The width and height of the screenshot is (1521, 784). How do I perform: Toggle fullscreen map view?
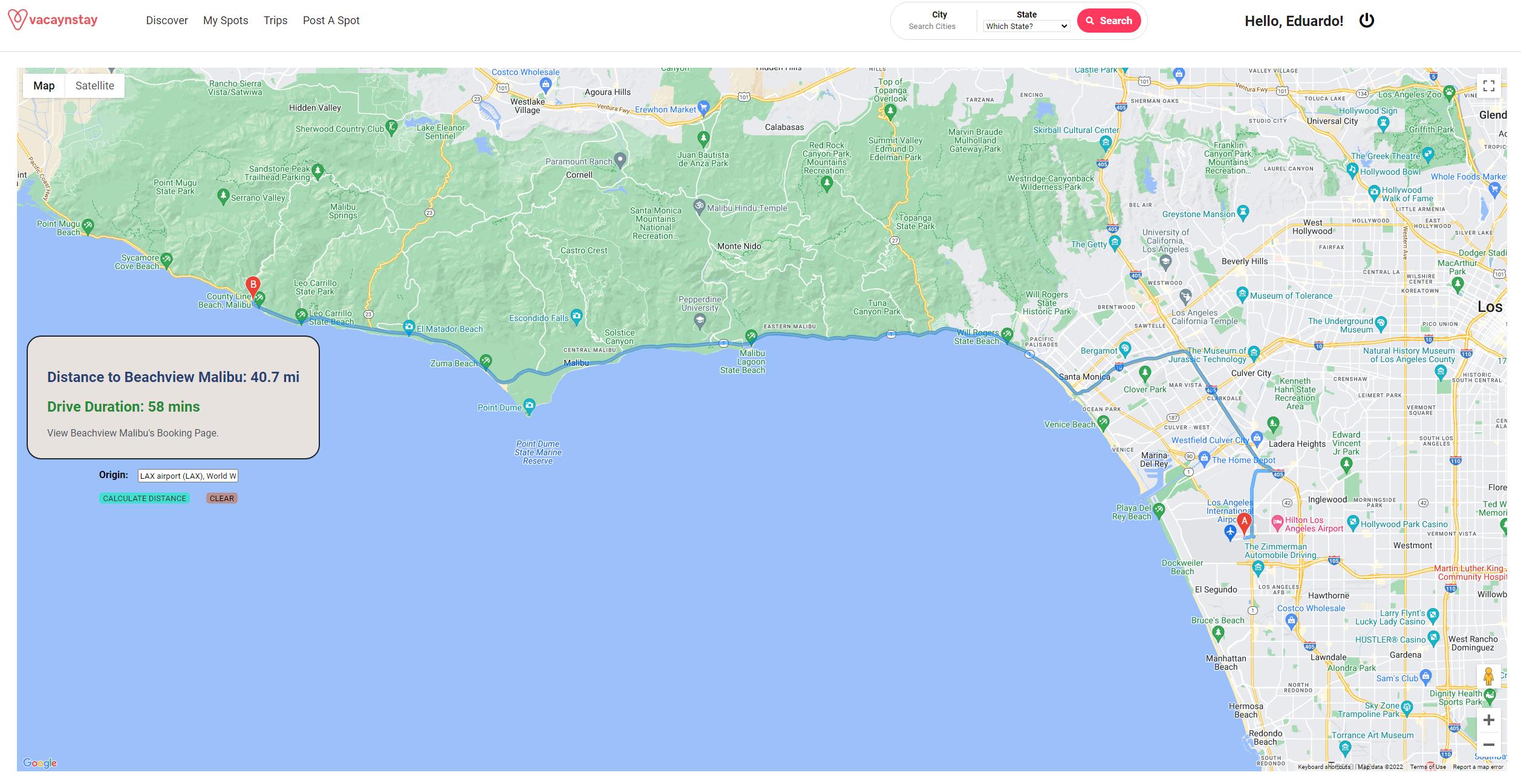[x=1489, y=86]
